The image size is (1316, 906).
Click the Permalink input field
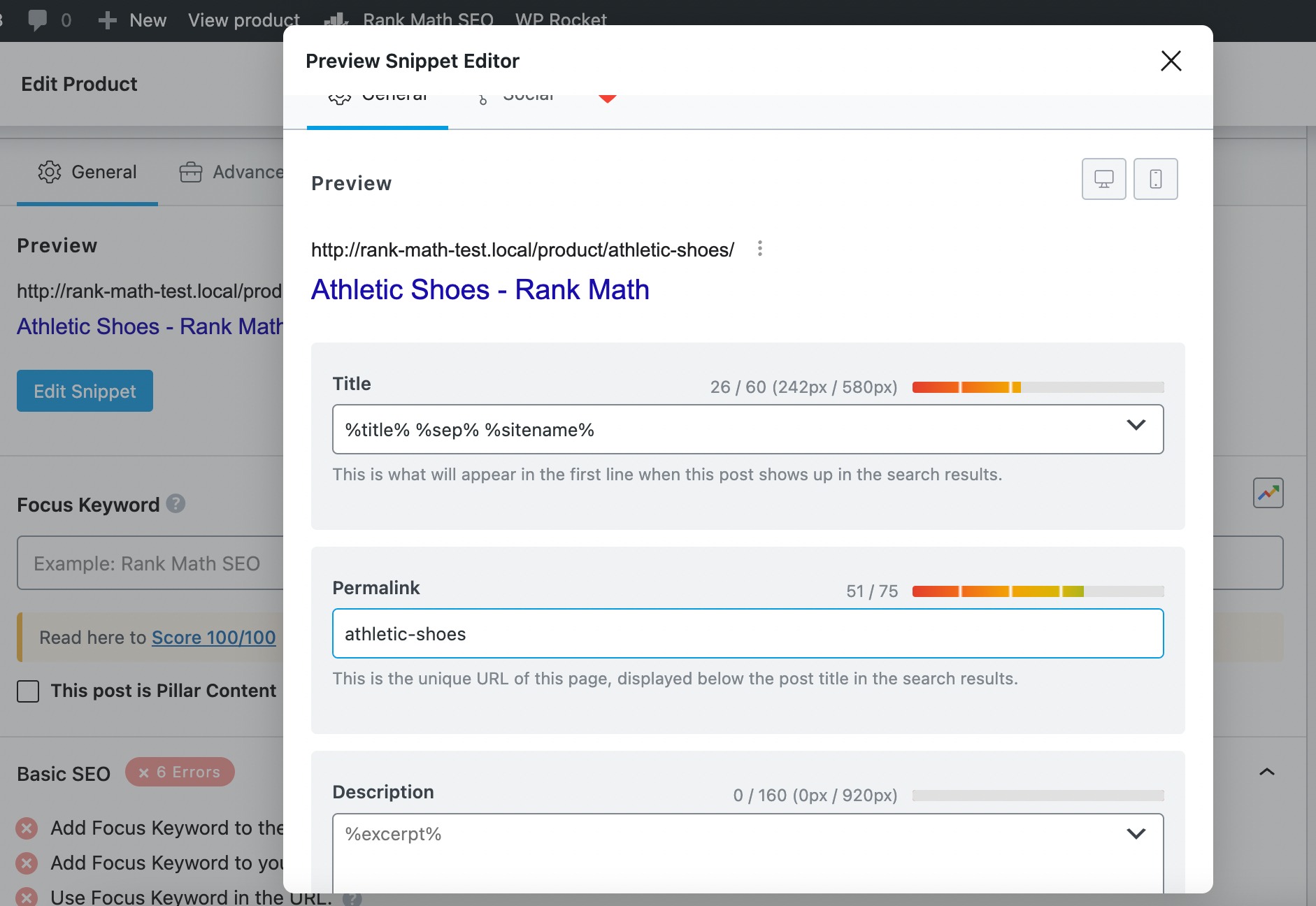[x=748, y=633]
